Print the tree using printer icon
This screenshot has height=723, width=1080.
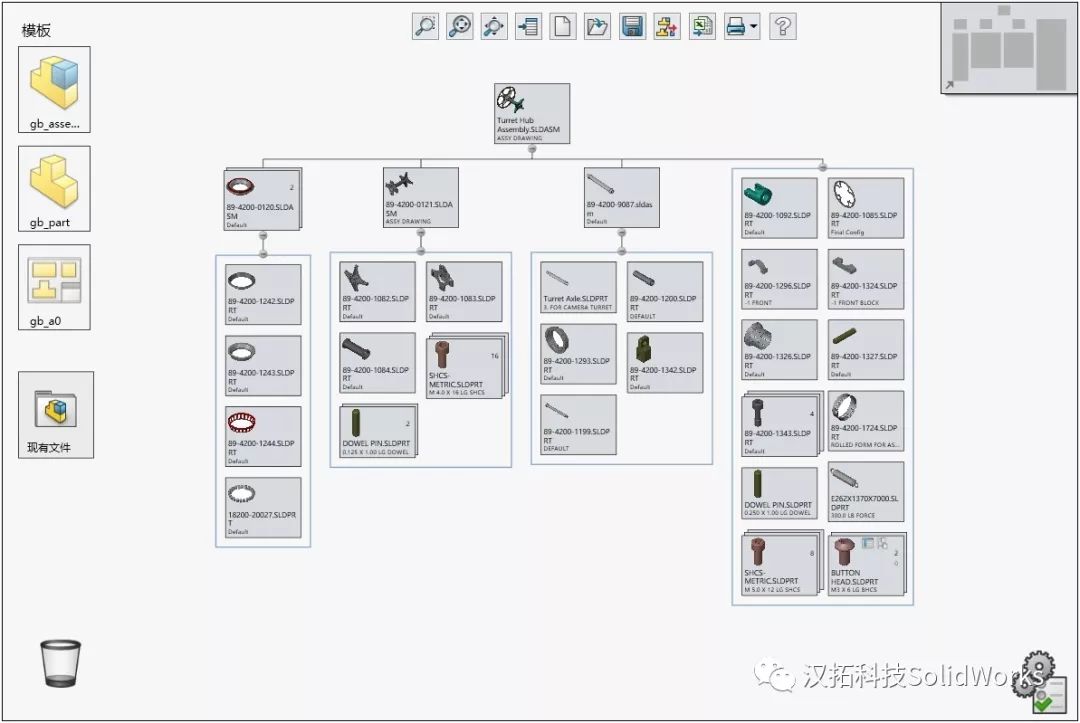click(x=736, y=27)
